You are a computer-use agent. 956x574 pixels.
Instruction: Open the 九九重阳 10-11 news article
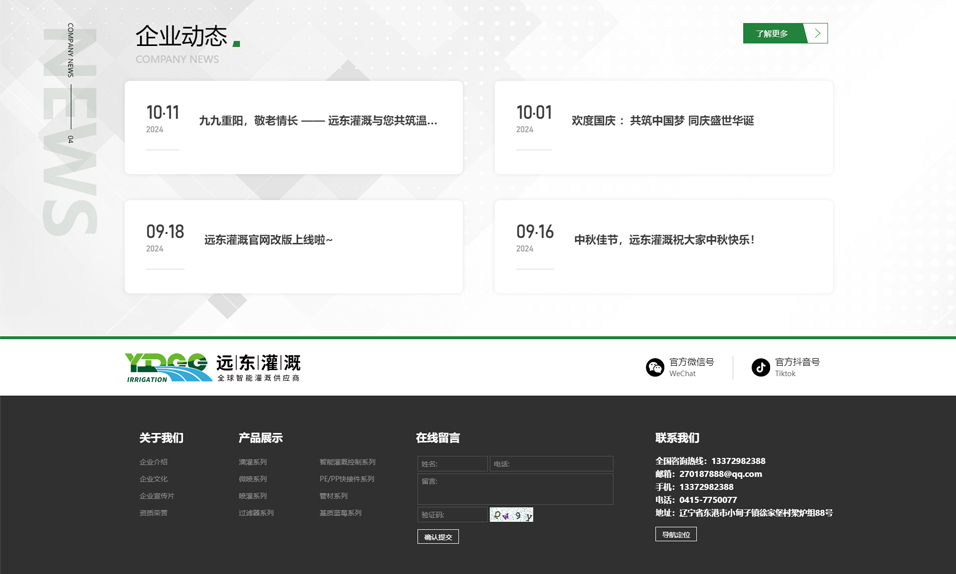point(318,121)
